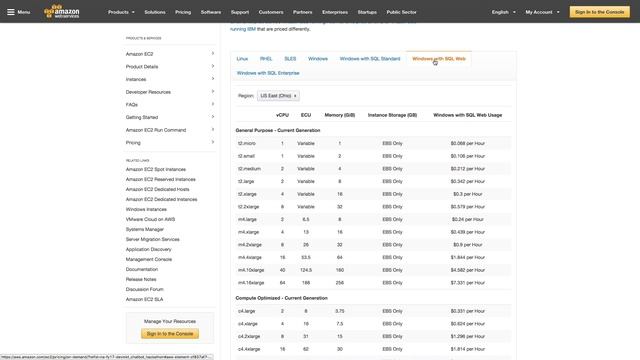
Task: Expand the Instances sidebar chevron
Action: [213, 79]
